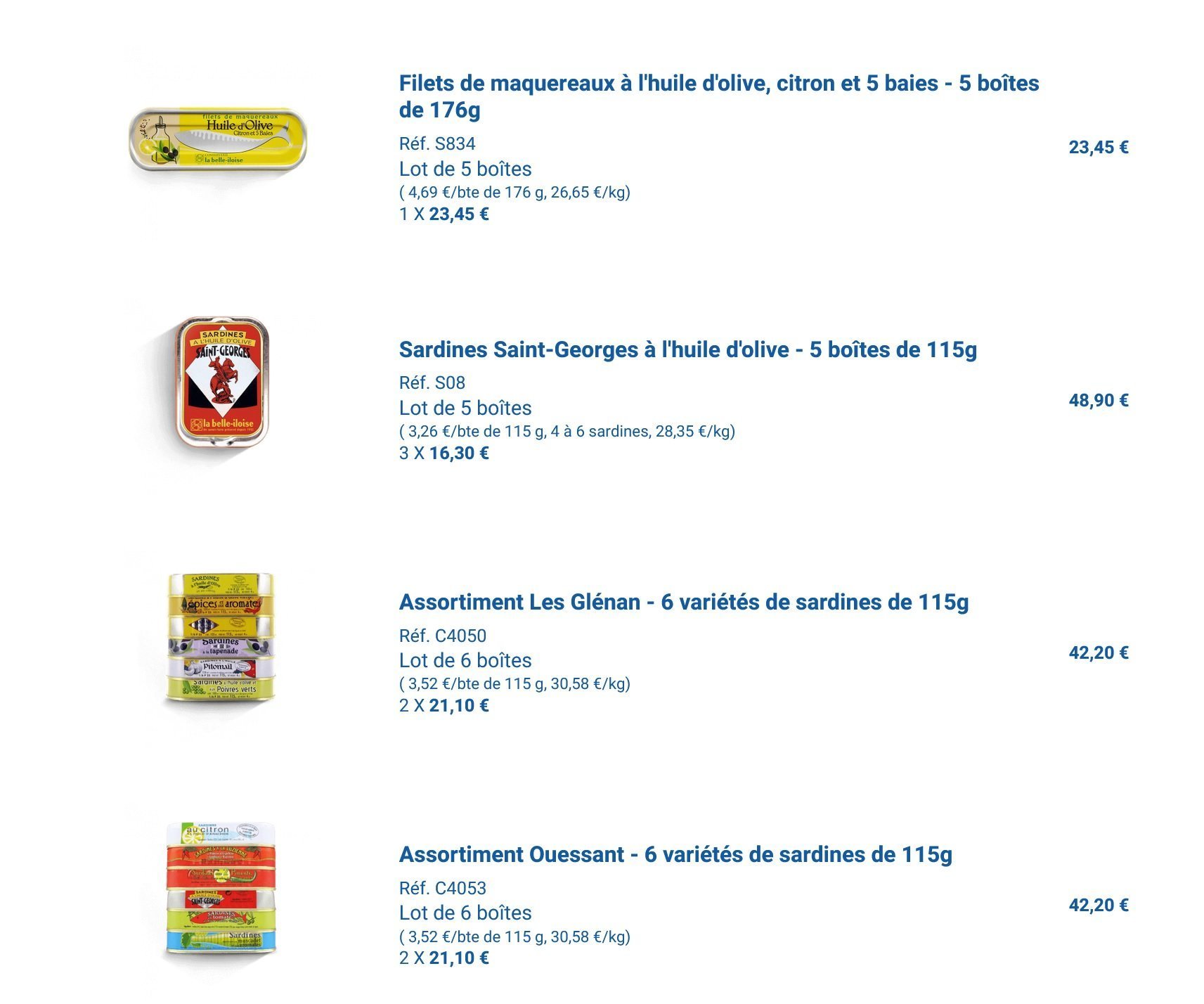Click the 48,90 € line total
Image resolution: width=1204 pixels, height=1004 pixels.
click(x=1098, y=401)
